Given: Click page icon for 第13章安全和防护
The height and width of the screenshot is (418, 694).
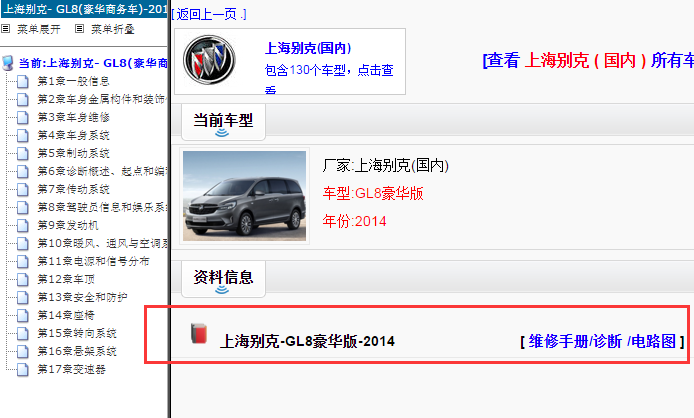Looking at the screenshot, I should (x=23, y=297).
